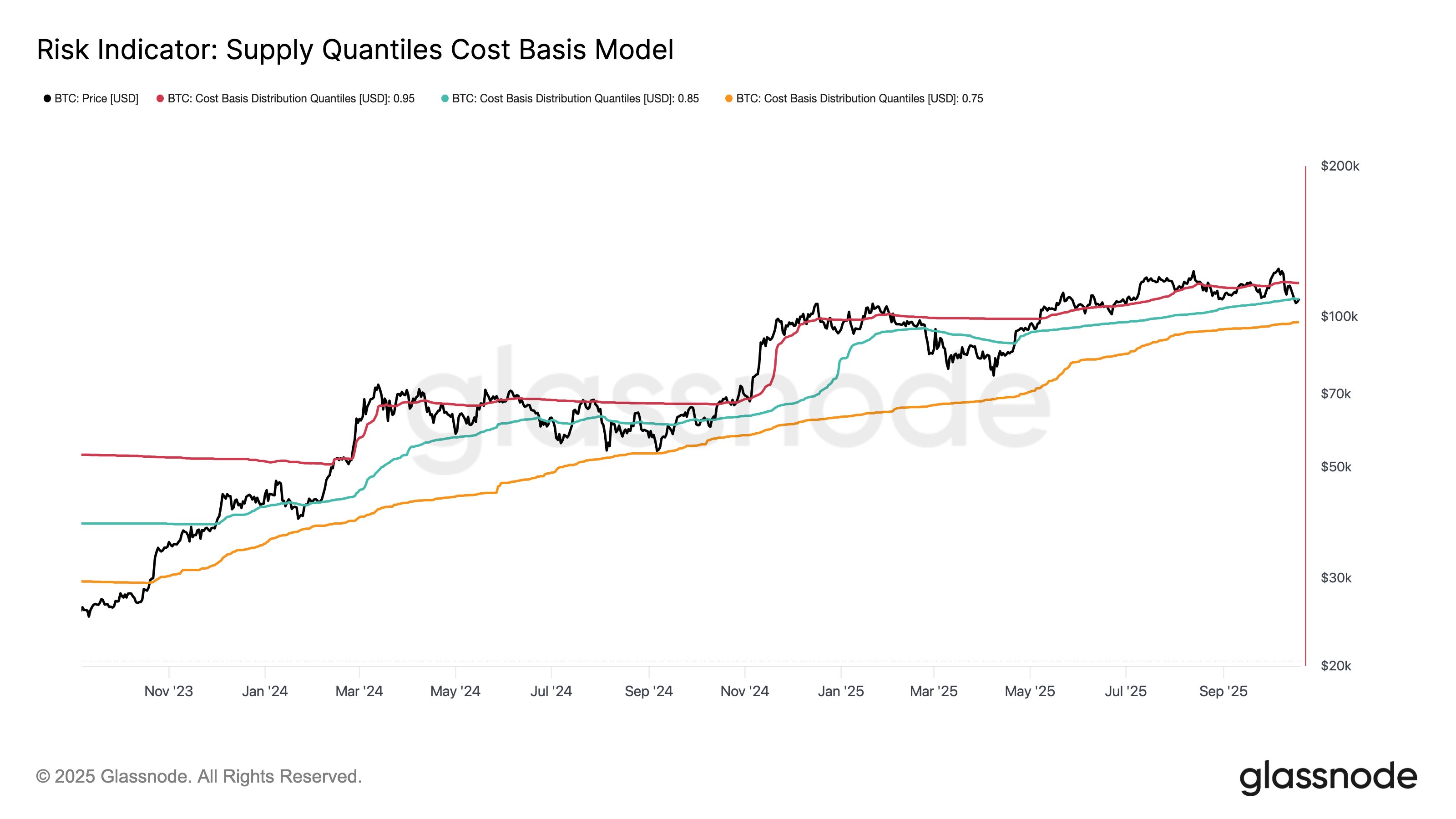Click the orange 0.75 quantile legend dot
Screen dimensions: 1456x819
(x=728, y=99)
